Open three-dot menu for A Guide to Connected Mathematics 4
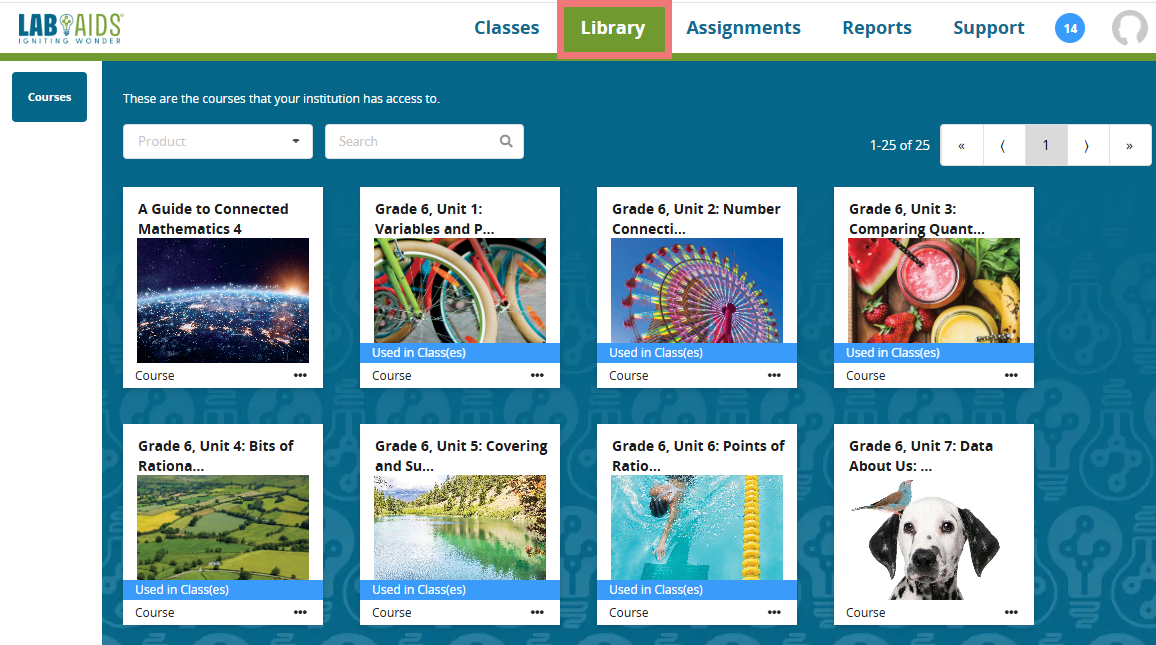 (x=300, y=375)
